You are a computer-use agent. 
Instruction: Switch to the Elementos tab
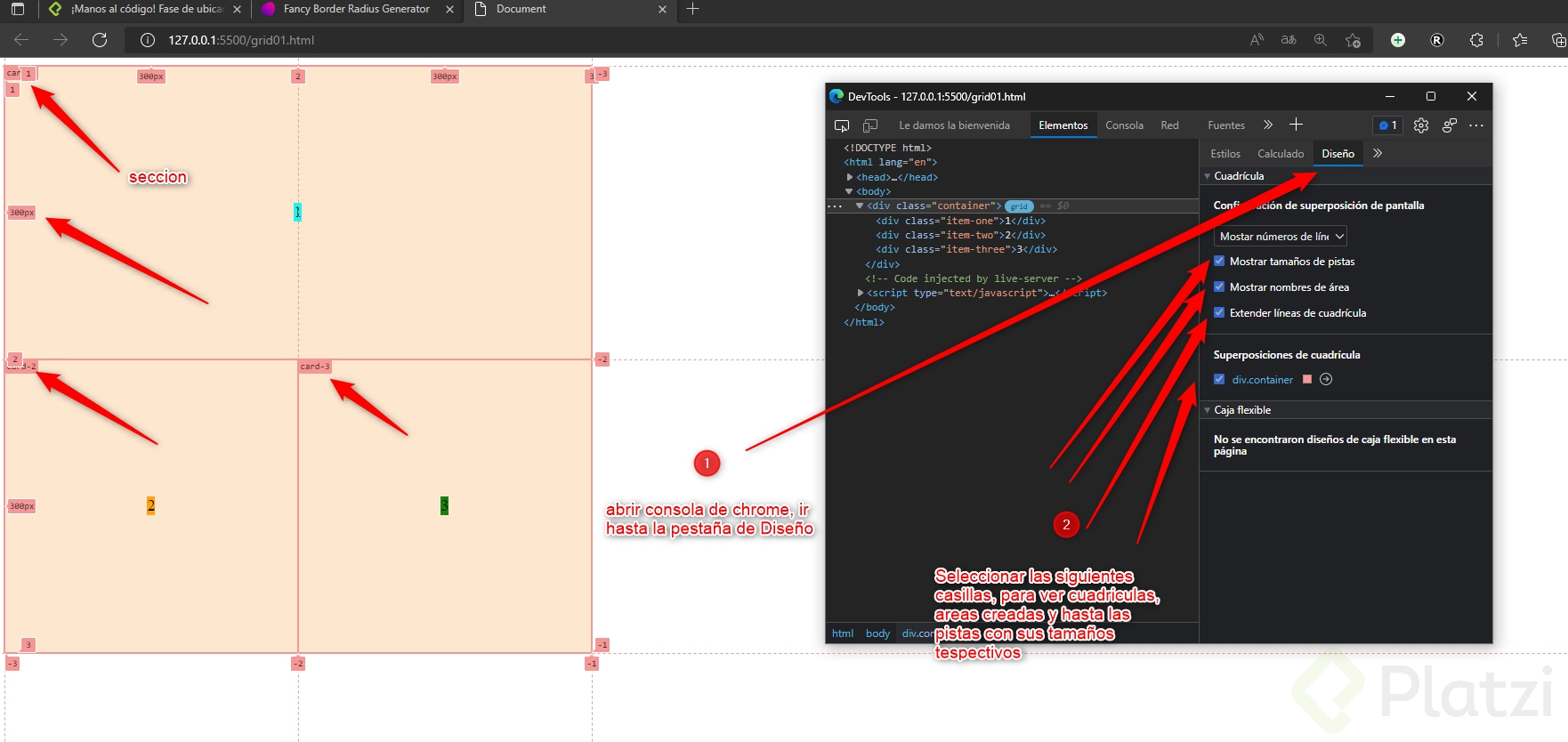pyautogui.click(x=1063, y=125)
